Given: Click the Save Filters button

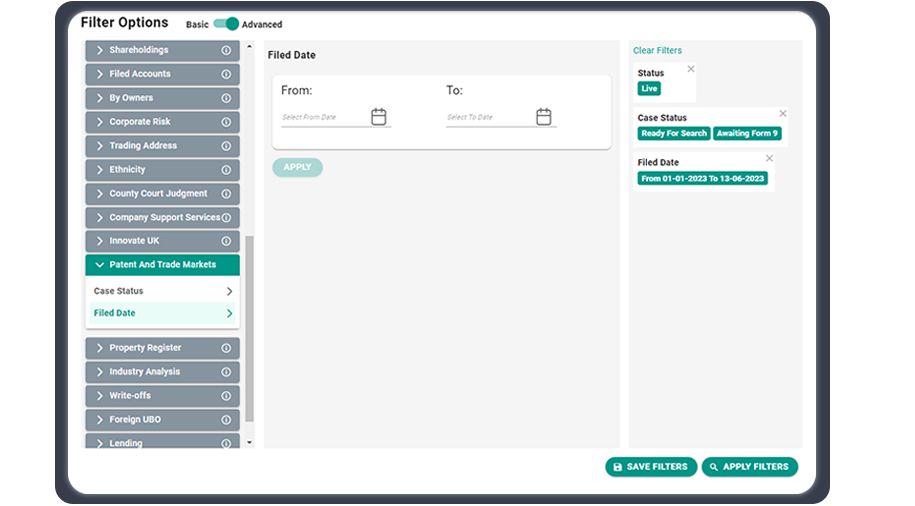Looking at the screenshot, I should 651,467.
